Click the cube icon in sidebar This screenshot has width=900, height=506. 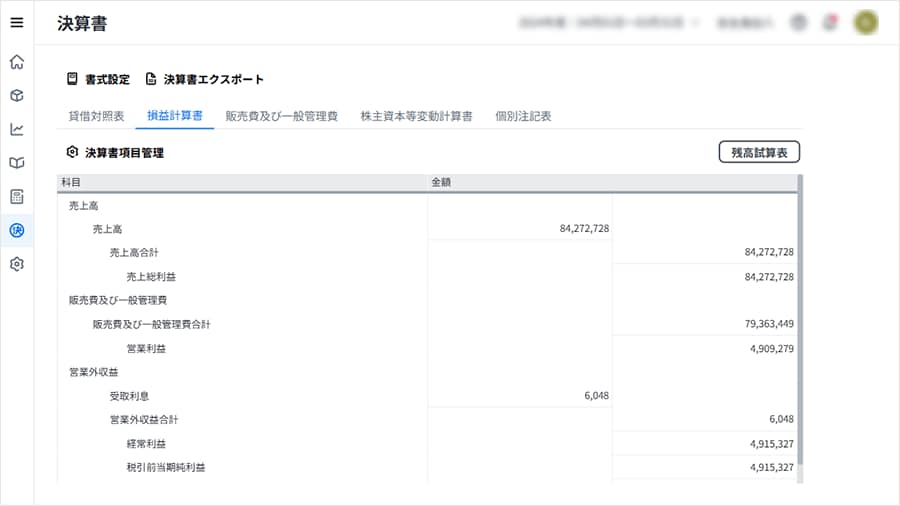click(17, 96)
